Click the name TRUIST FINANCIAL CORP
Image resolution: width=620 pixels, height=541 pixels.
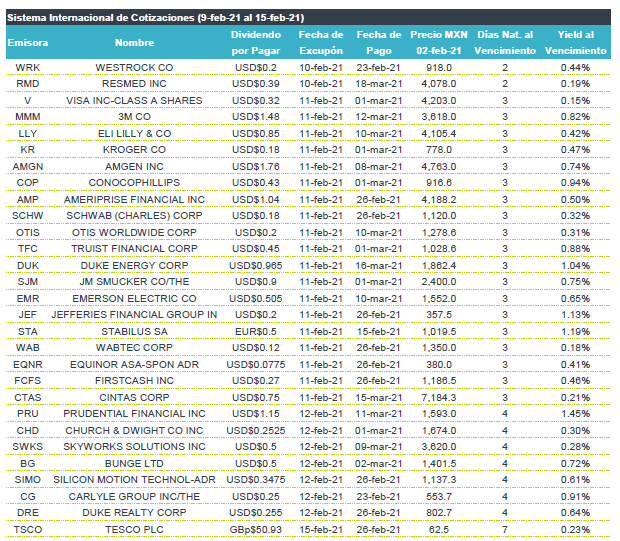click(134, 249)
